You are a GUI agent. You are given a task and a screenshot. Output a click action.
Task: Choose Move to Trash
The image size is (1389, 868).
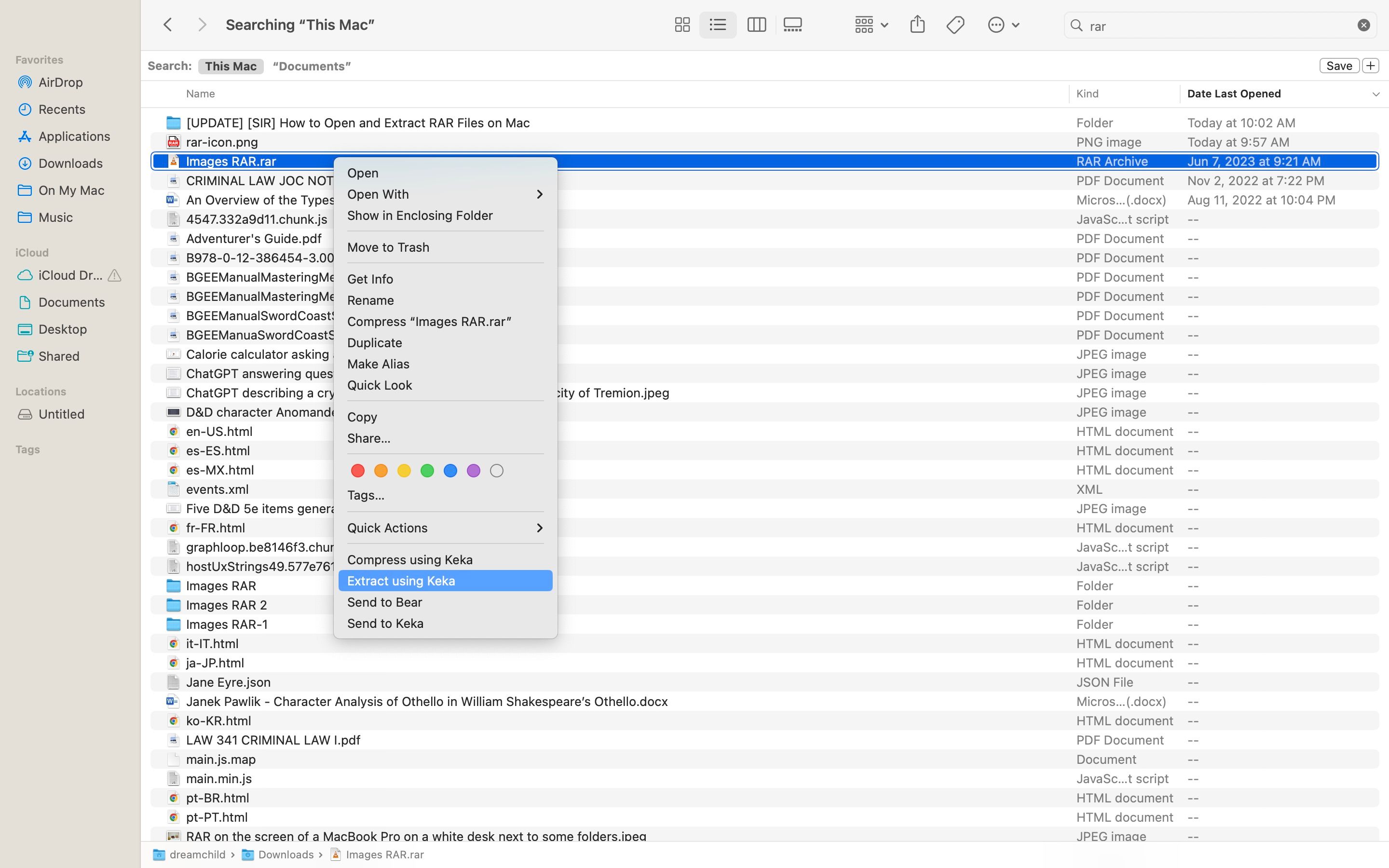(x=388, y=247)
